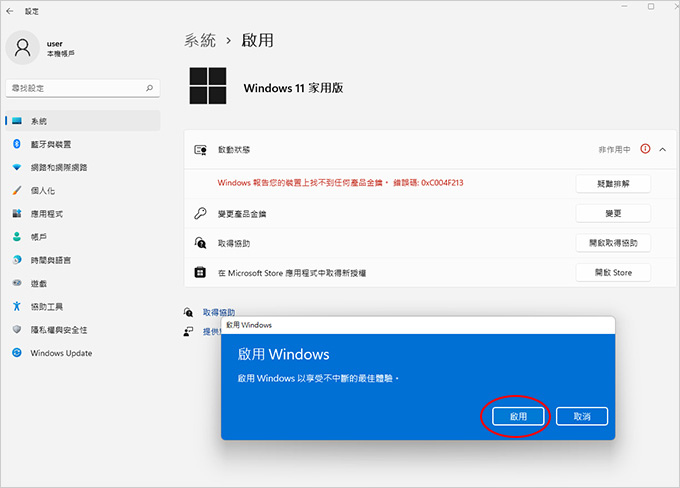The width and height of the screenshot is (680, 488).
Task: Collapse the 啟動狀態 section chevron
Action: coord(663,150)
